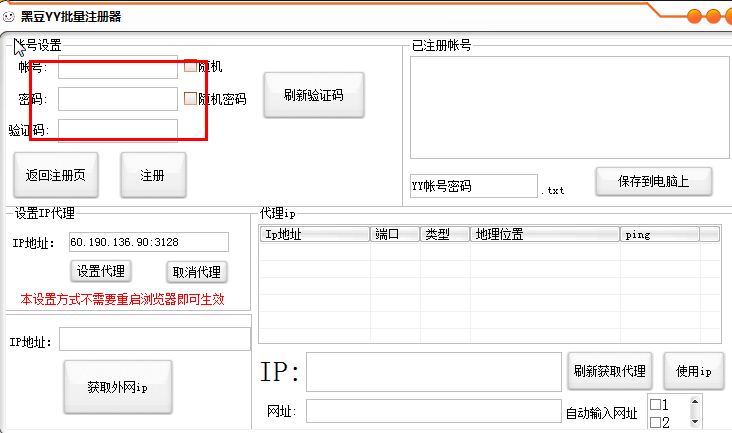Click the proxy IP field showing 60.190.136.90:3128
The height and width of the screenshot is (433, 732).
149,242
